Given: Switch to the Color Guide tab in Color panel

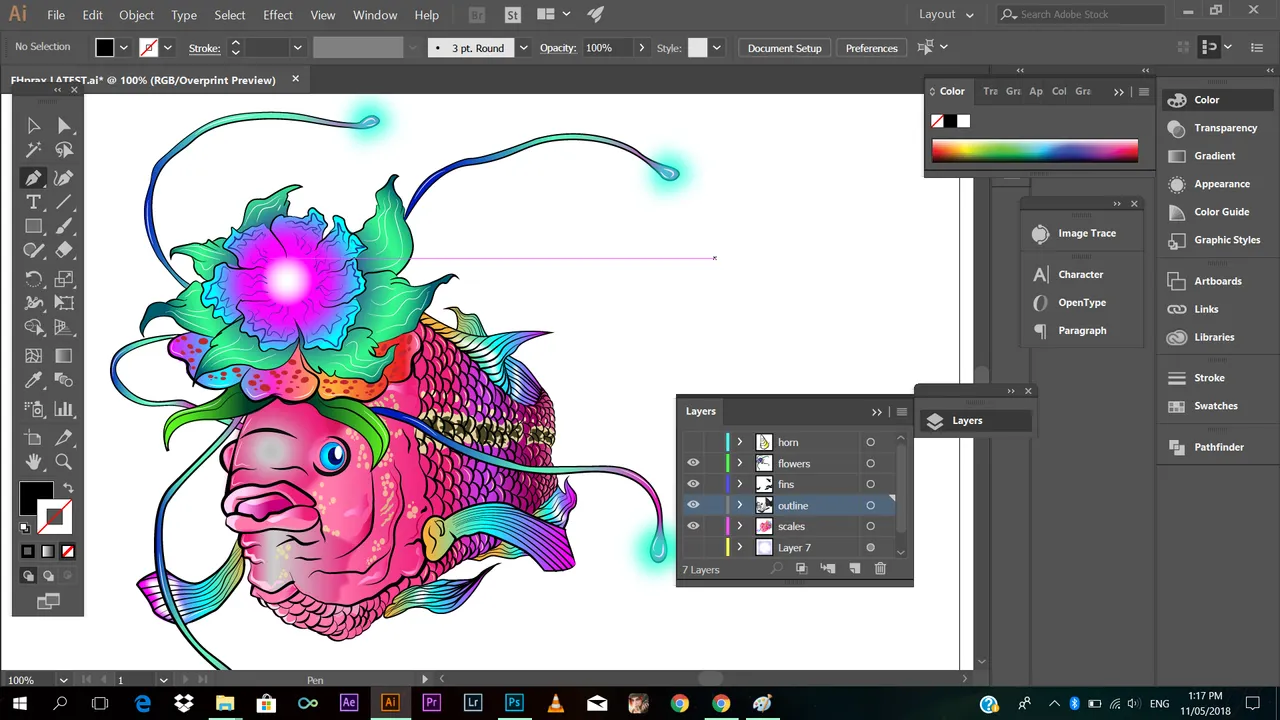Looking at the screenshot, I should point(1059,91).
